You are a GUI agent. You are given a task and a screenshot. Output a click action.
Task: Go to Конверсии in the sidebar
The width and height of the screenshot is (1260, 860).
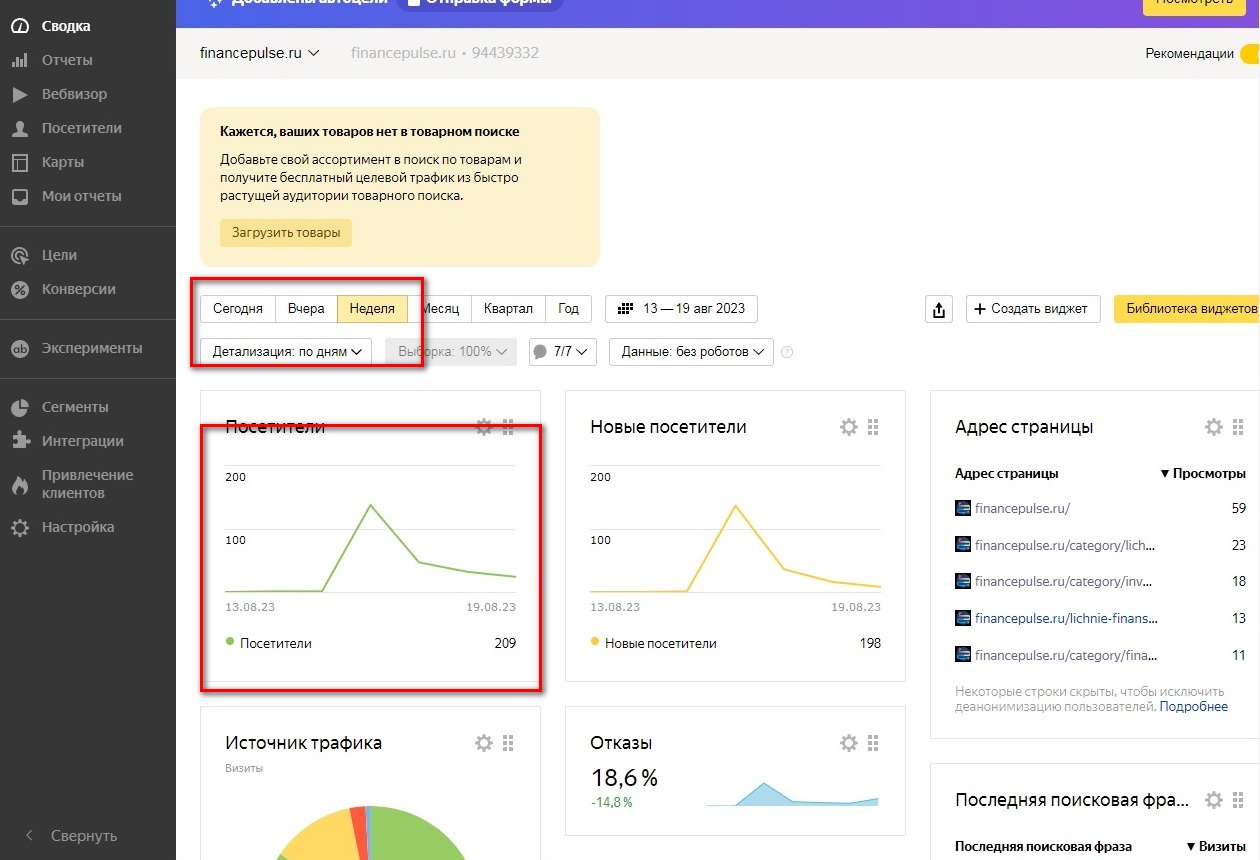[x=78, y=289]
